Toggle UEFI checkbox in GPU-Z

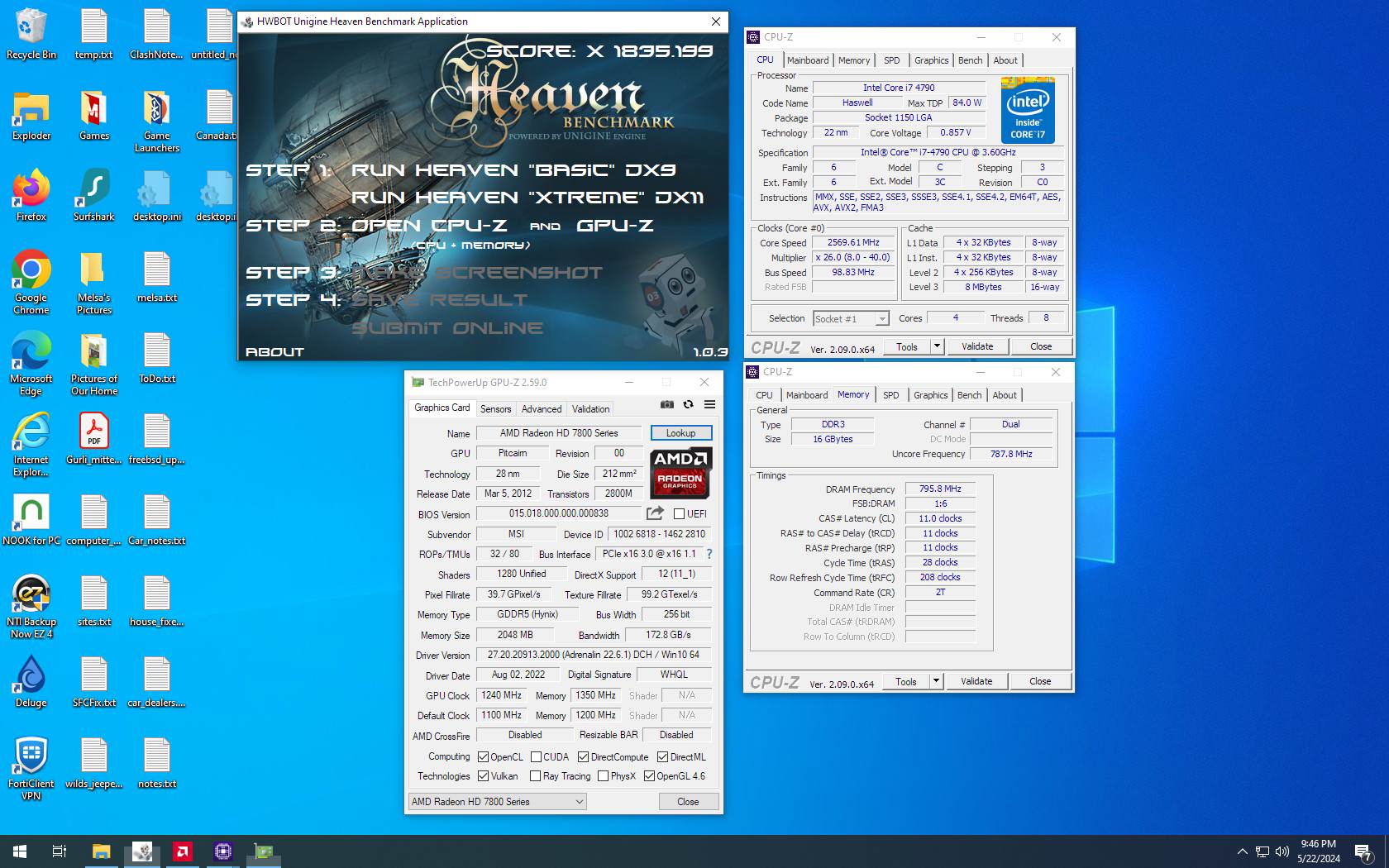pos(678,514)
